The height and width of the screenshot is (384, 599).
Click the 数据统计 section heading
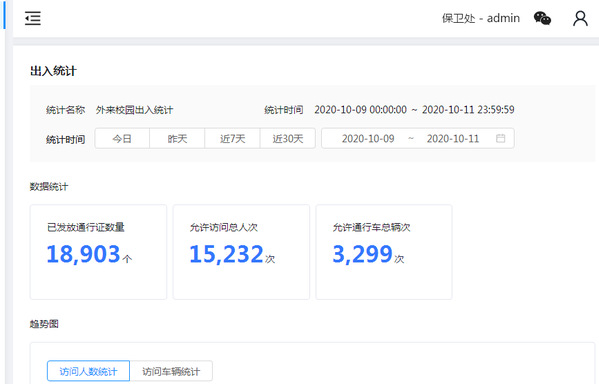tap(49, 186)
